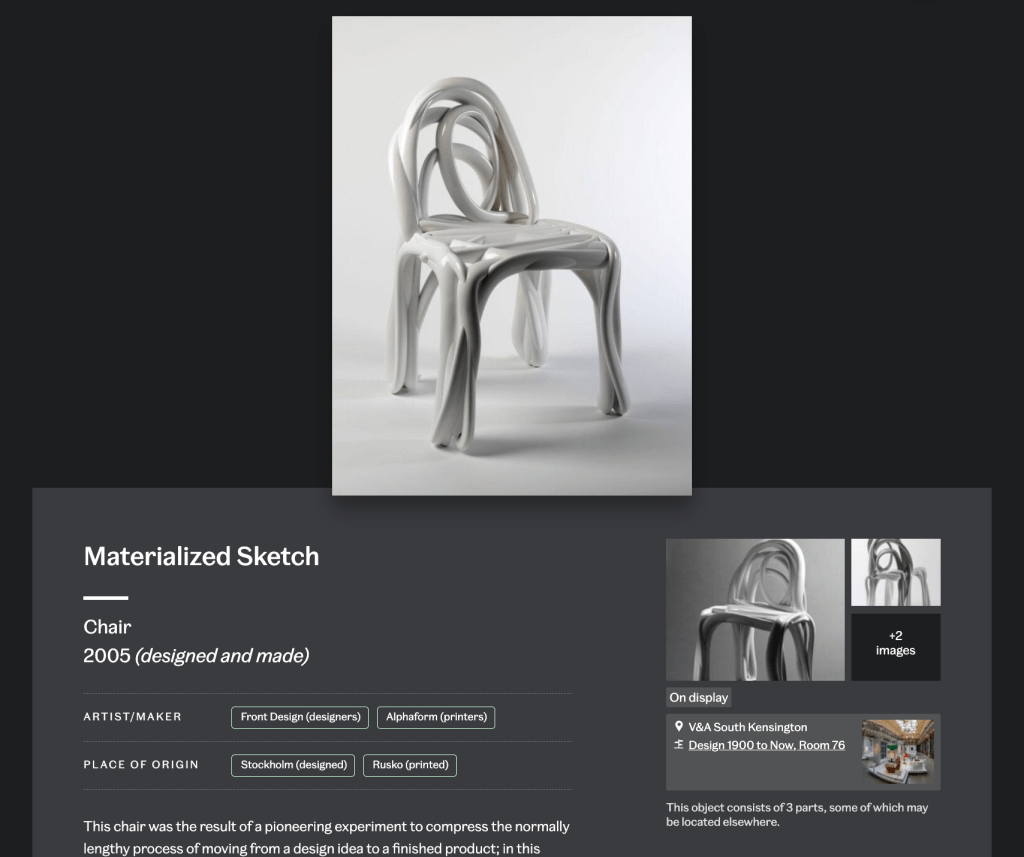The image size is (1024, 857).
Task: Click the chair description paragraph
Action: click(327, 837)
